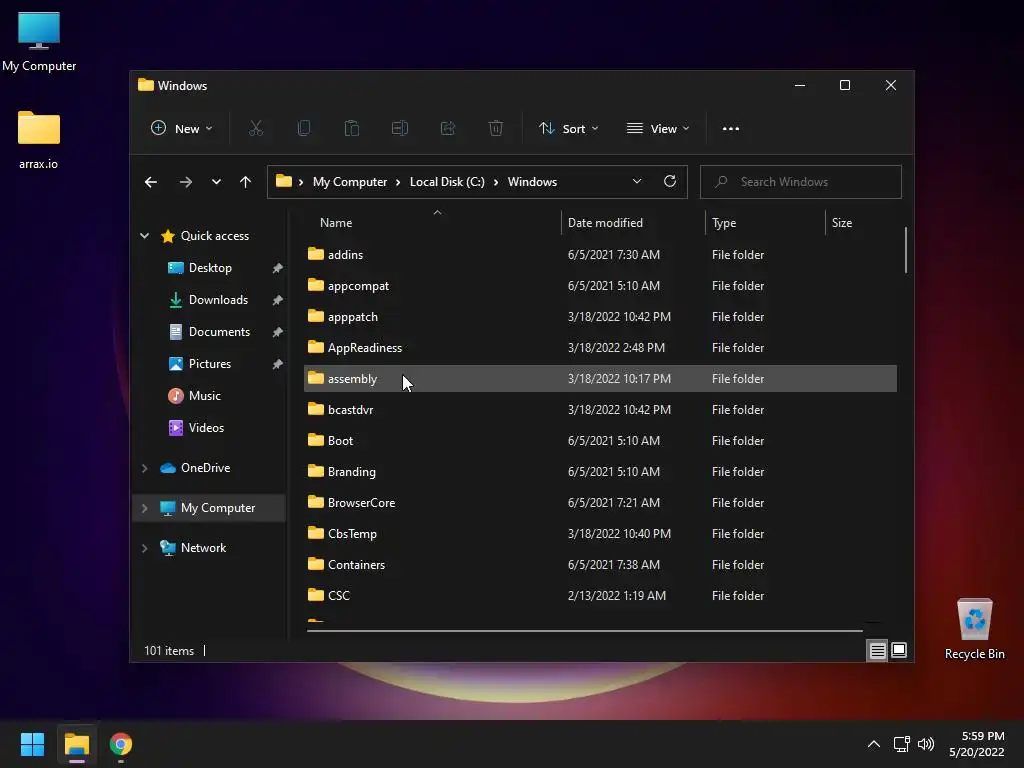1024x768 pixels.
Task: Expand the OneDrive tree node
Action: tap(144, 468)
